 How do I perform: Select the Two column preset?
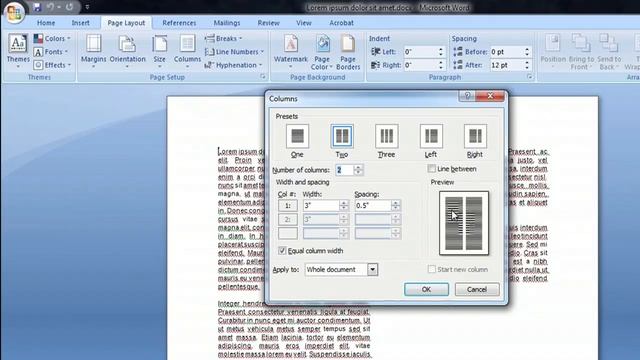coord(342,141)
